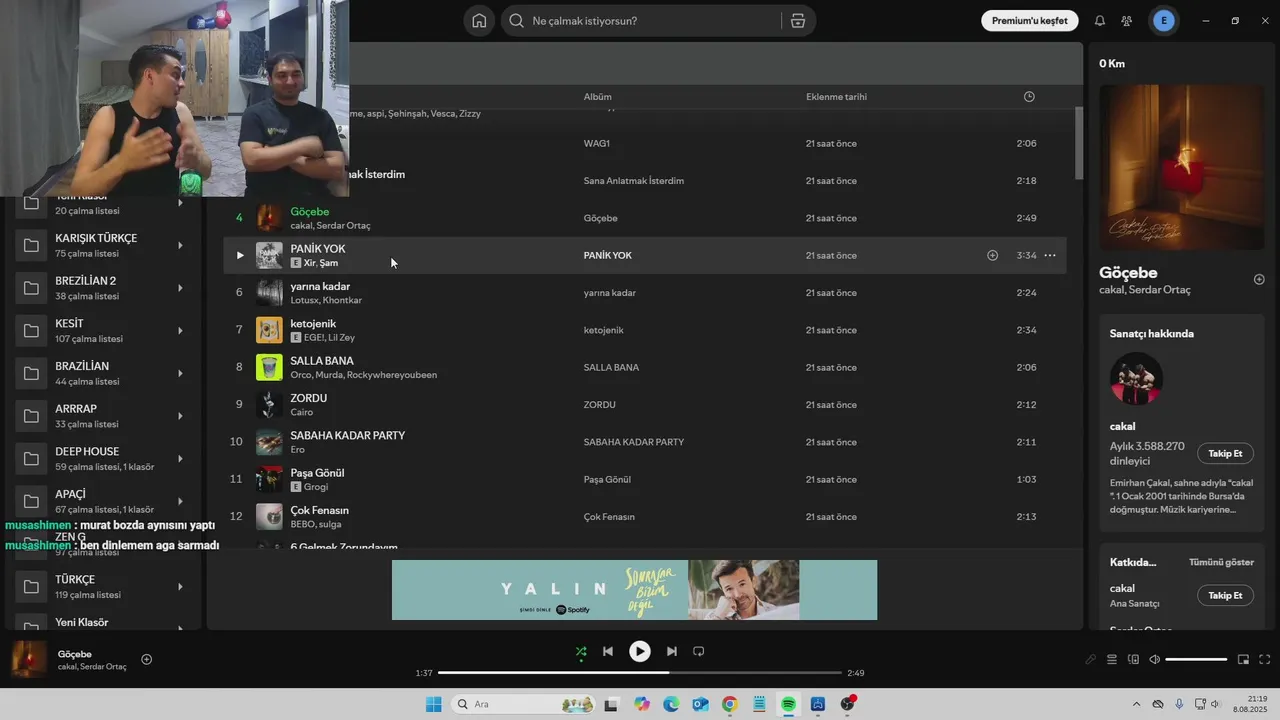Adjust the Spotify volume slider
1280x720 pixels.
(x=1196, y=659)
